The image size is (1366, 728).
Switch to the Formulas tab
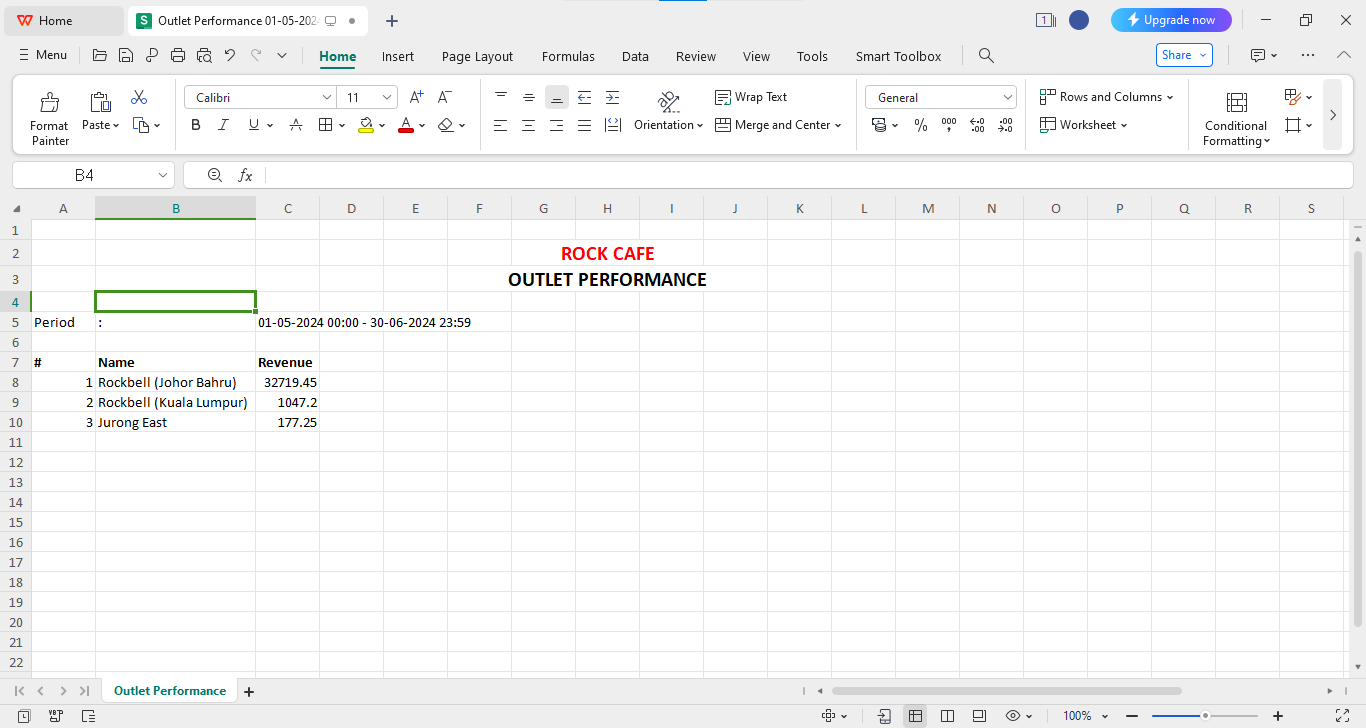click(x=568, y=57)
